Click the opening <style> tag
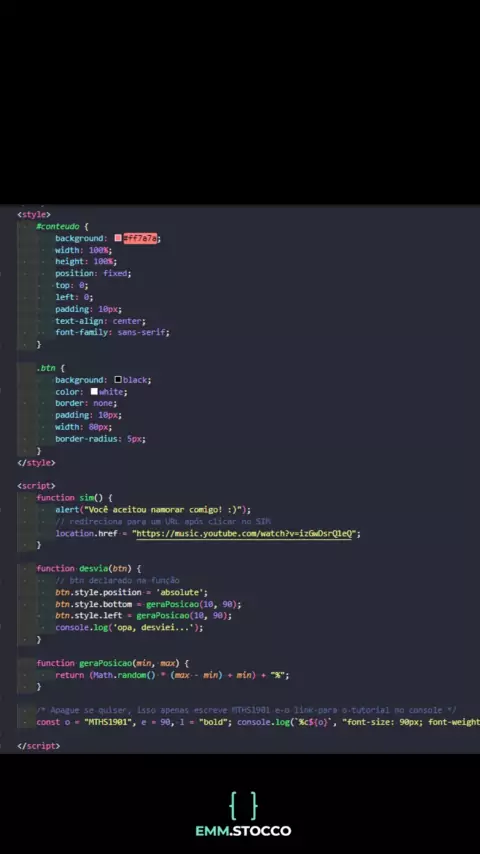Screen dimensions: 480x854 tap(34, 215)
